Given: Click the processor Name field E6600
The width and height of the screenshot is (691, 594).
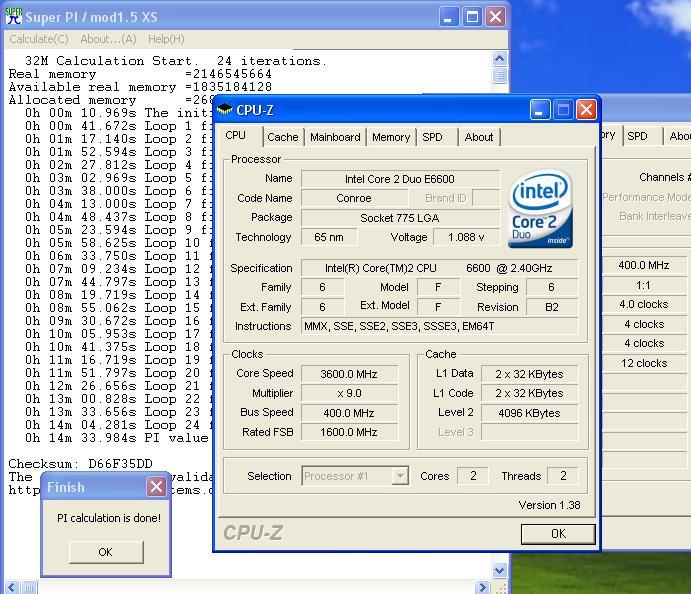Looking at the screenshot, I should (400, 179).
